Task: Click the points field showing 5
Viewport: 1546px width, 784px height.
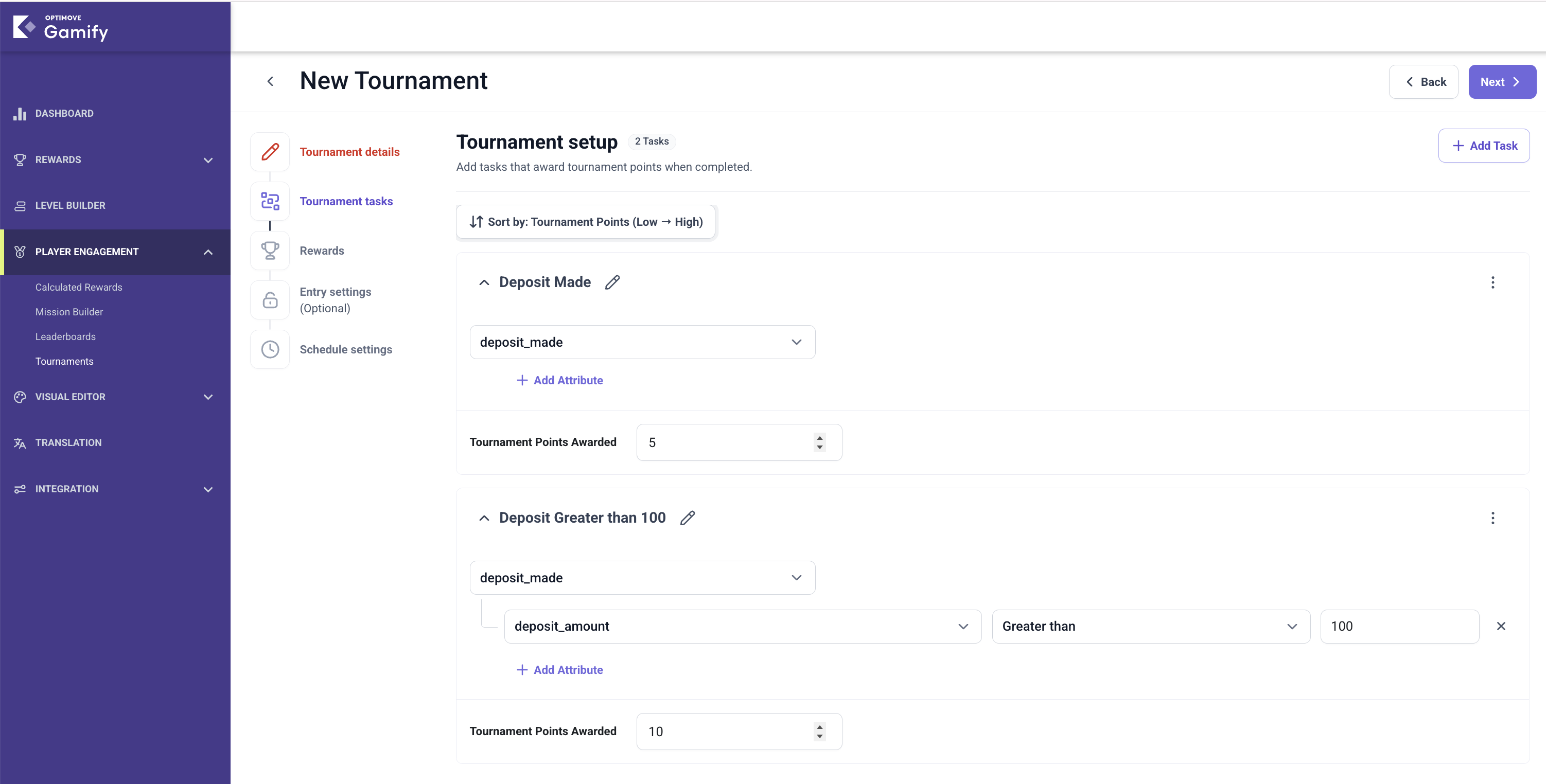Action: 739,443
